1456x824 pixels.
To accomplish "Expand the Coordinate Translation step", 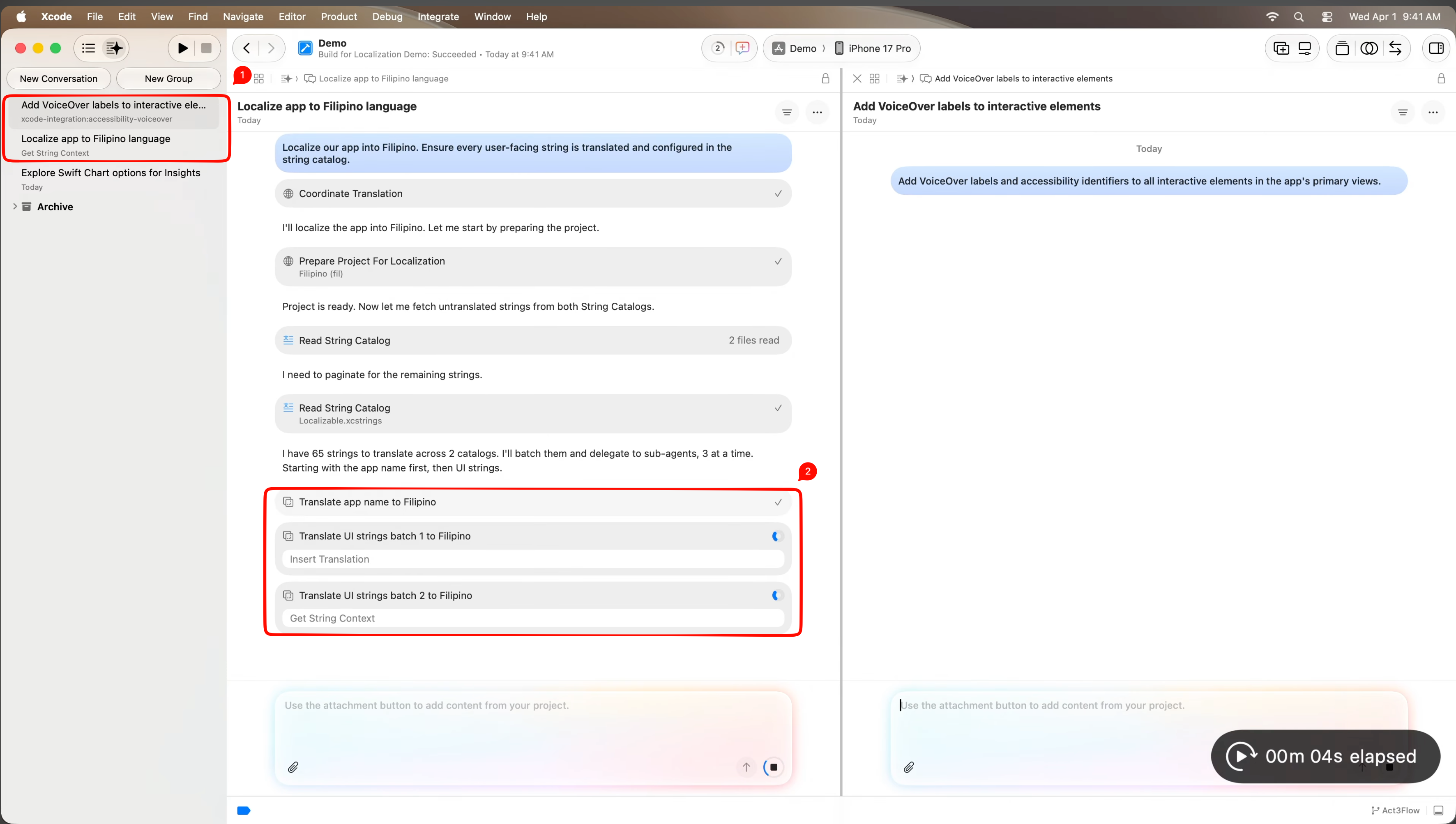I will tap(533, 193).
